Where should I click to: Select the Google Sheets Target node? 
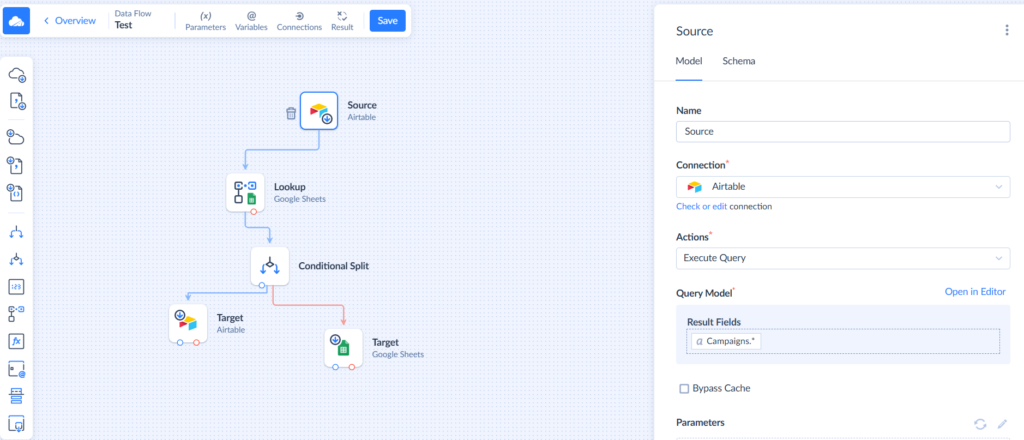[x=343, y=347]
